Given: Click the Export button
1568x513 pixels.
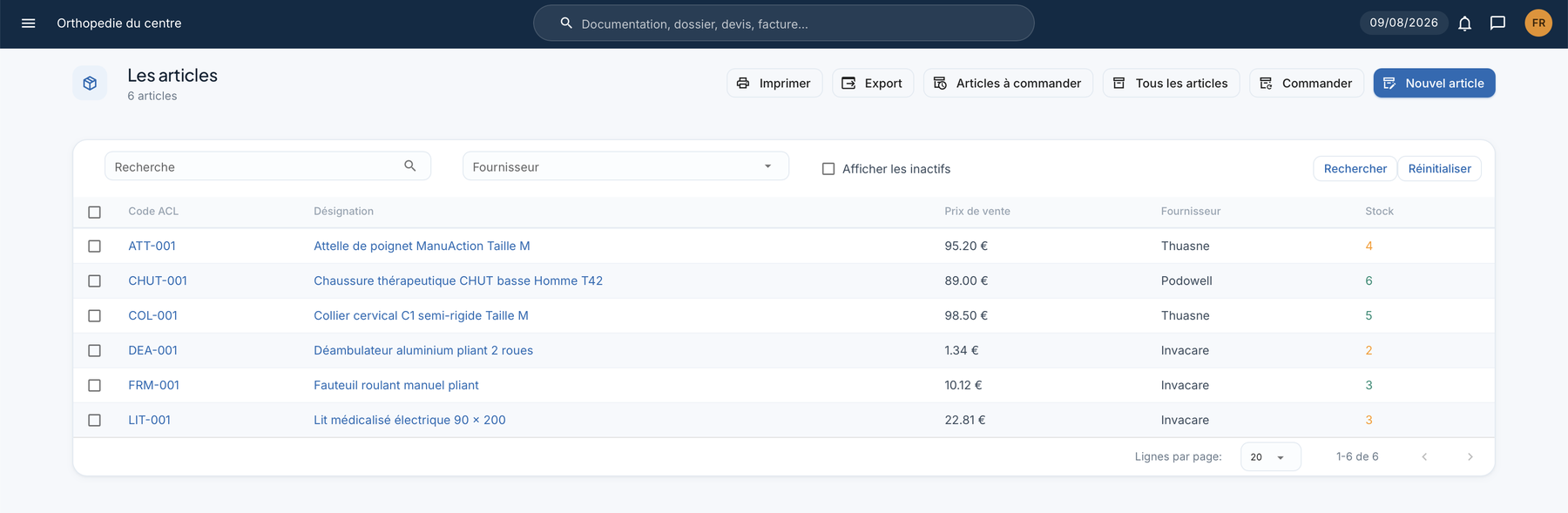Looking at the screenshot, I should pyautogui.click(x=873, y=83).
